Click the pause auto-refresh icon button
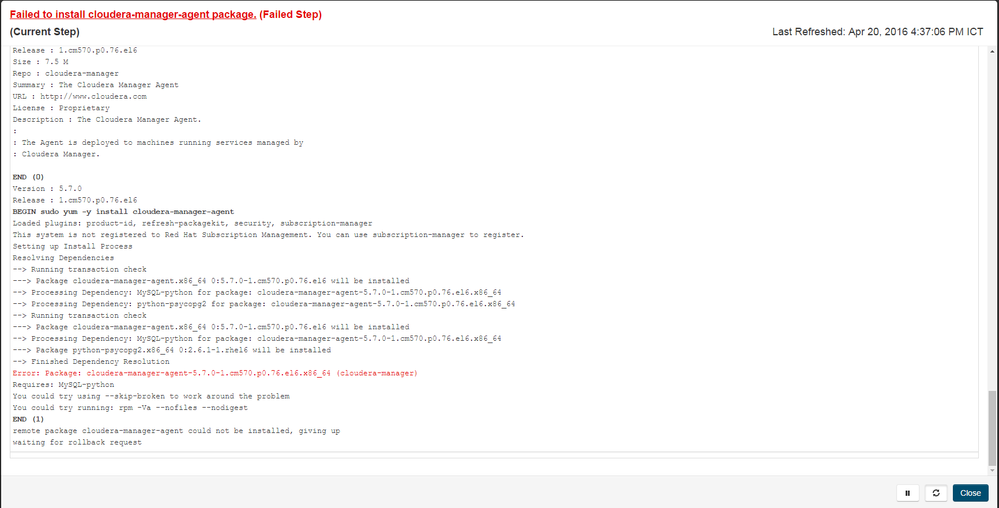 click(x=907, y=493)
